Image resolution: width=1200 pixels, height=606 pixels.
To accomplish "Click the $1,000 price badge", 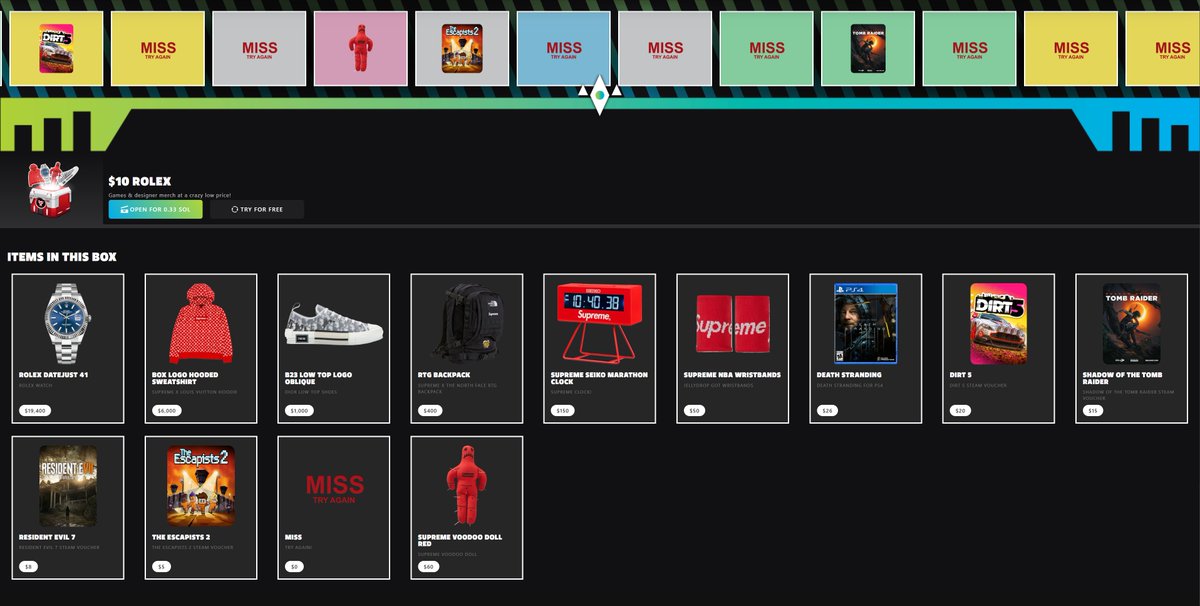I will (x=301, y=411).
